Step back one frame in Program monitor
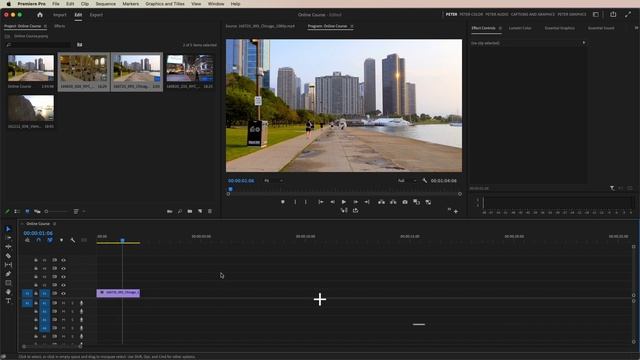640x360 pixels. point(333,202)
